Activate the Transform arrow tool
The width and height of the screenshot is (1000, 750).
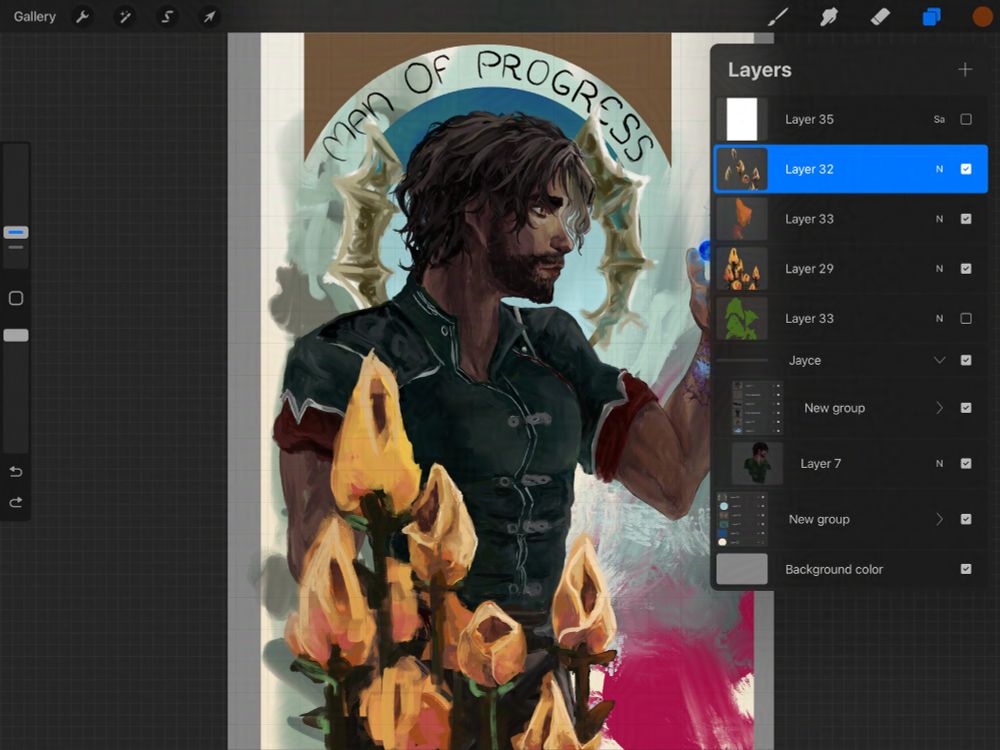pyautogui.click(x=209, y=17)
